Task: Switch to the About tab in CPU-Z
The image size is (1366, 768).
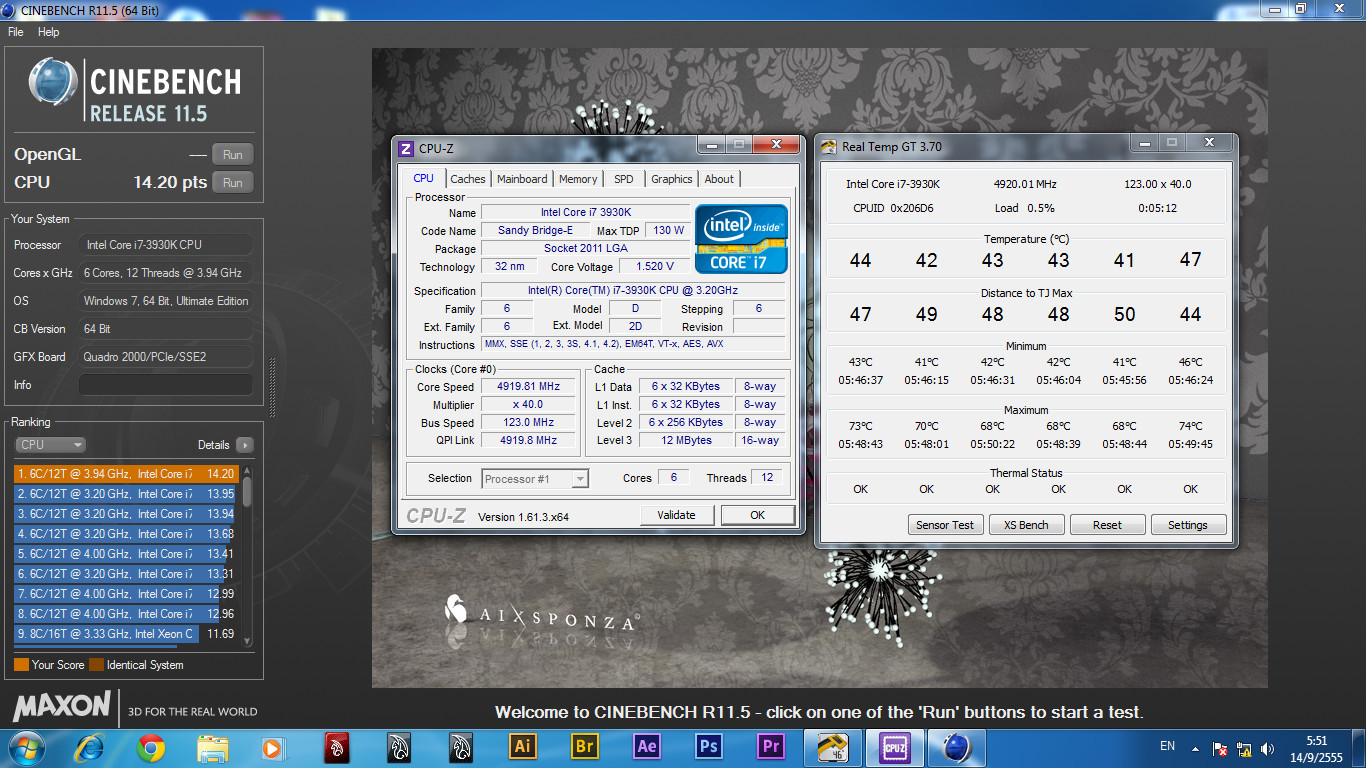Action: [x=719, y=179]
